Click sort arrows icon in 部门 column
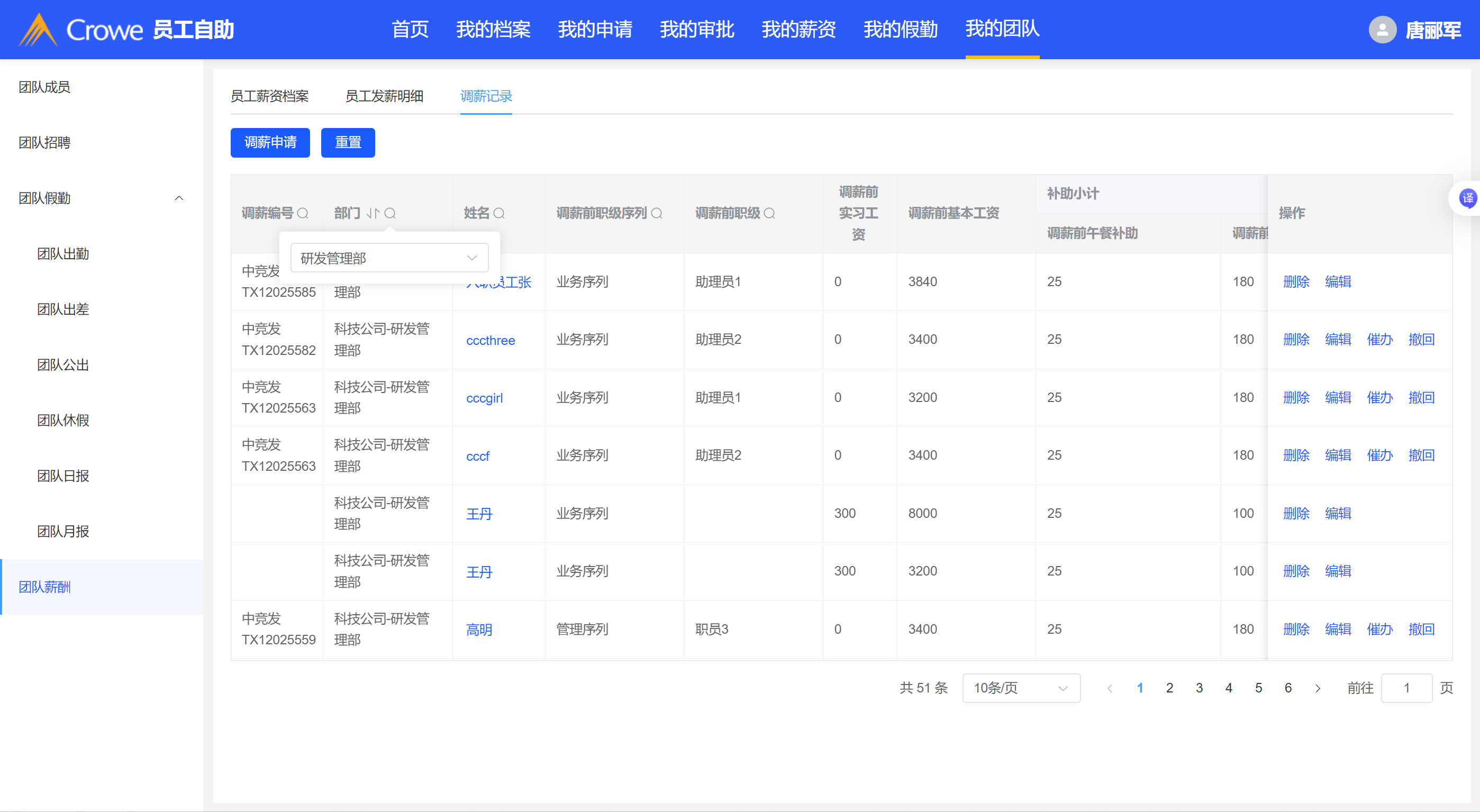Viewport: 1480px width, 812px height. [373, 214]
